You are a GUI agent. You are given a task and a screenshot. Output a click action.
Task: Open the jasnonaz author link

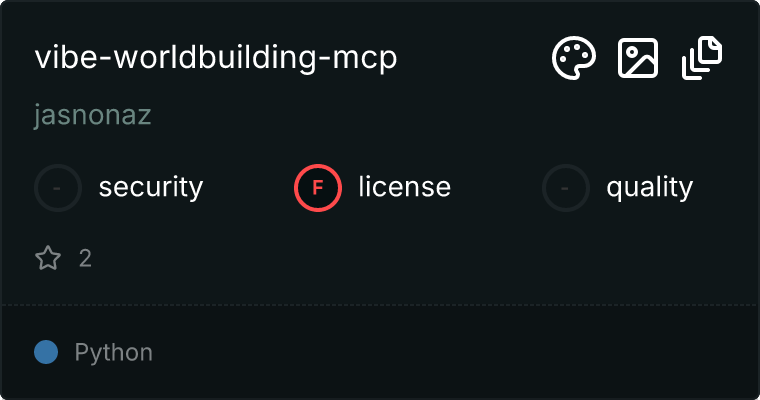click(x=93, y=115)
